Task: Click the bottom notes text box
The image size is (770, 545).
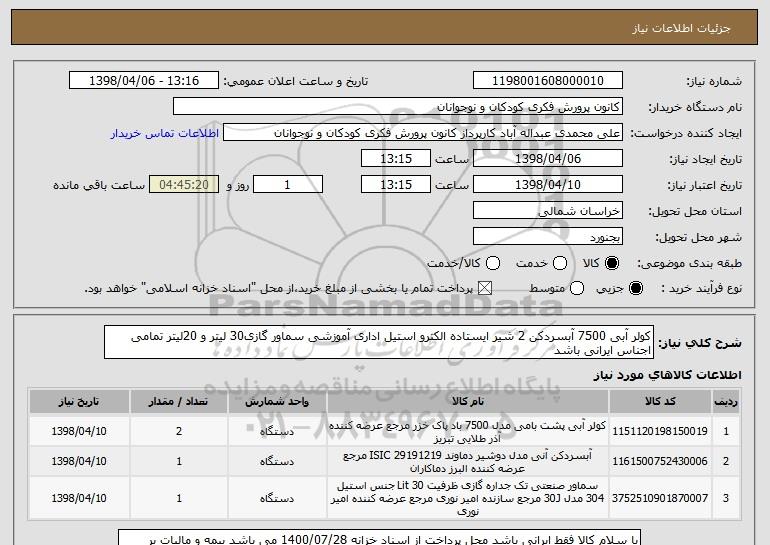Action: pyautogui.click(x=380, y=537)
